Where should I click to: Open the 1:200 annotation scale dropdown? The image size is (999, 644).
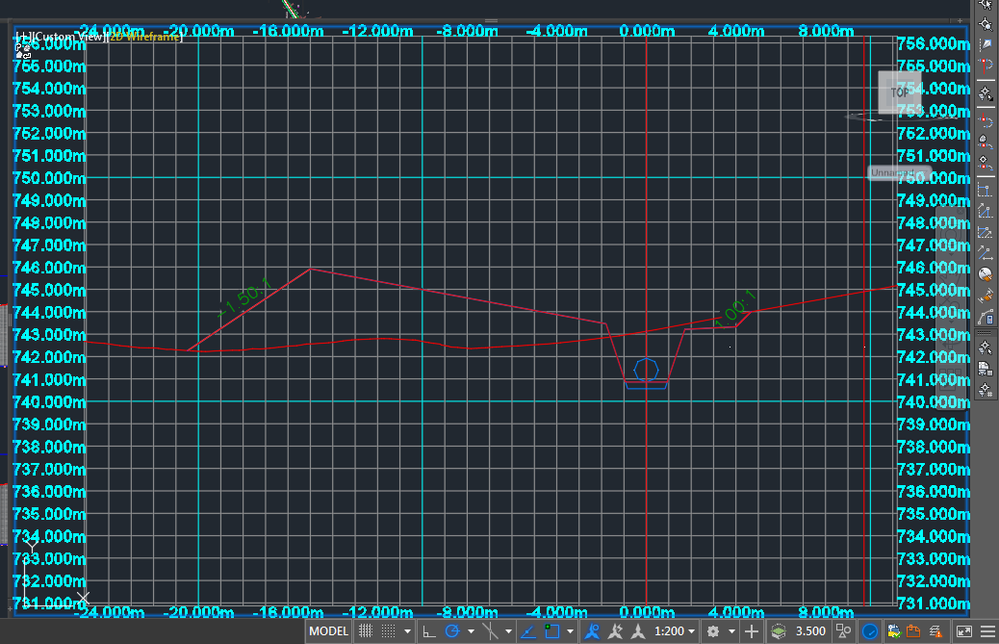pos(674,631)
